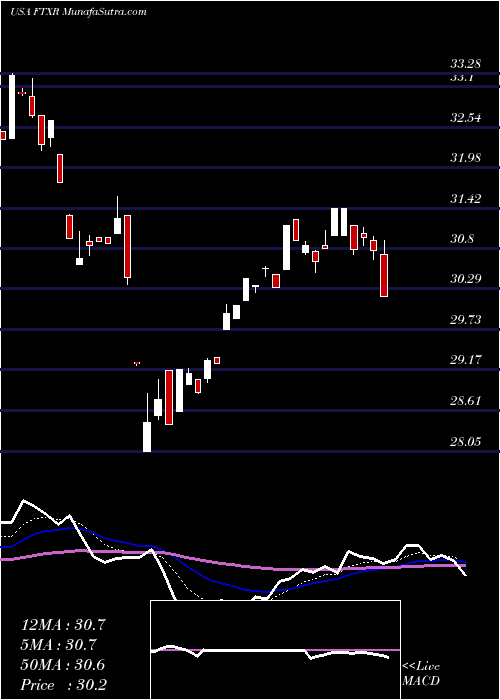Image resolution: width=500 pixels, height=700 pixels.
Task: Select the 31.42 price level label
Action: tap(466, 198)
